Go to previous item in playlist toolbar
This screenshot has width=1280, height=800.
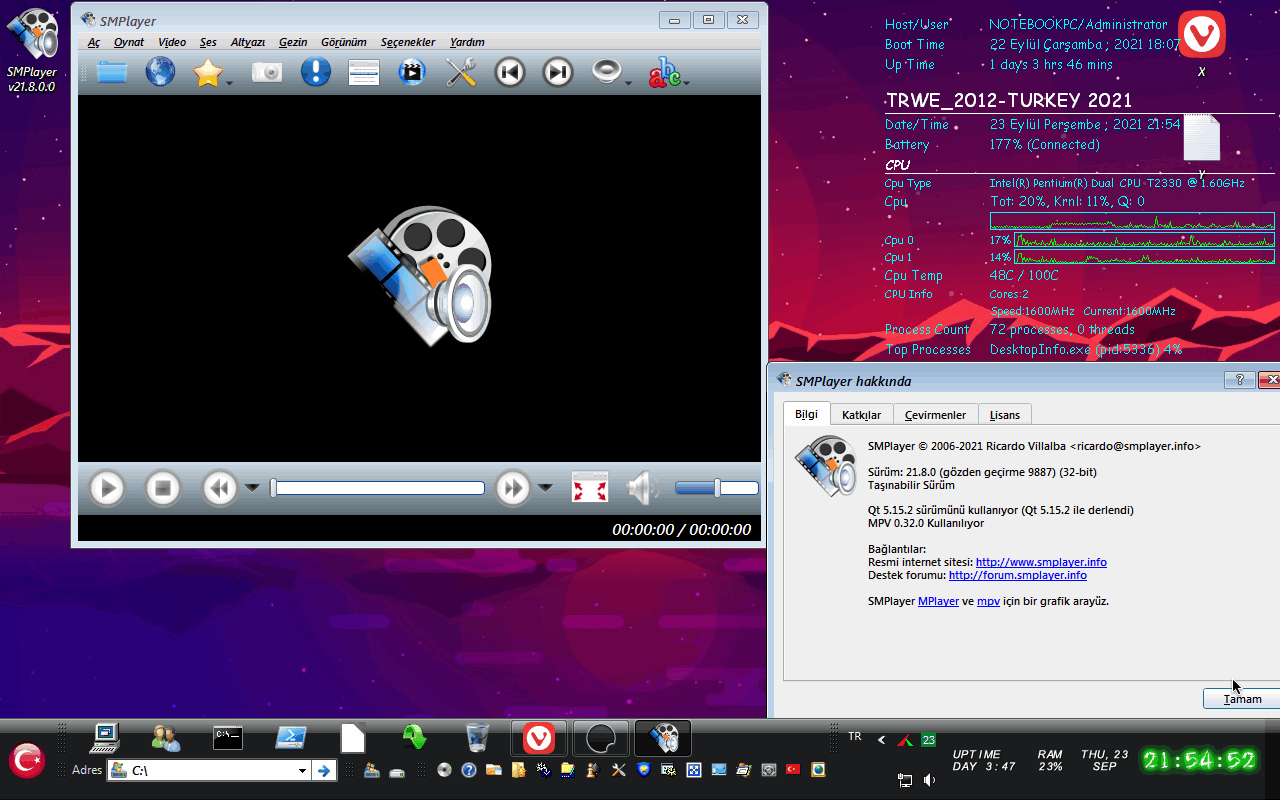click(510, 72)
